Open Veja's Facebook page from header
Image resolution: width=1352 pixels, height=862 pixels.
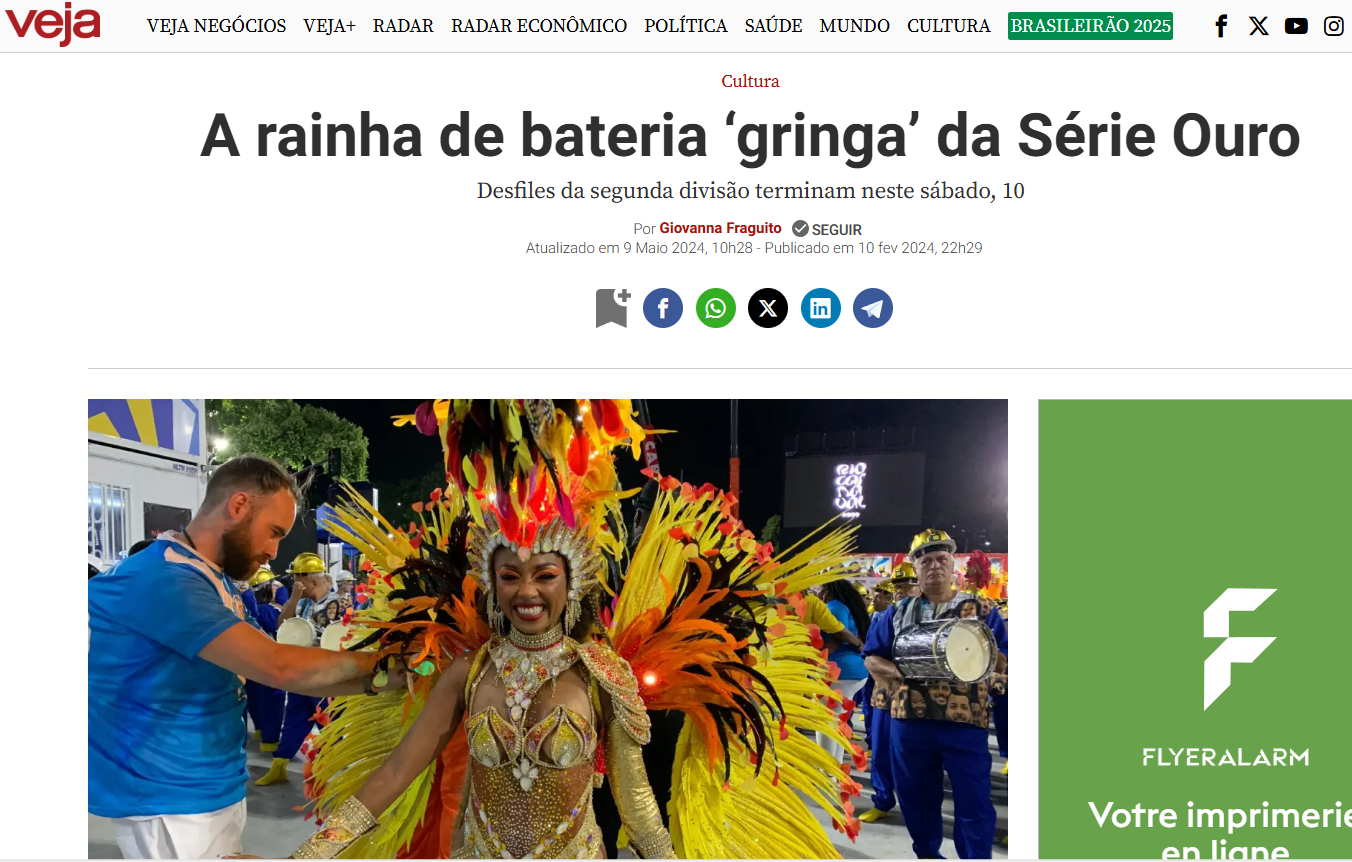coord(1221,26)
